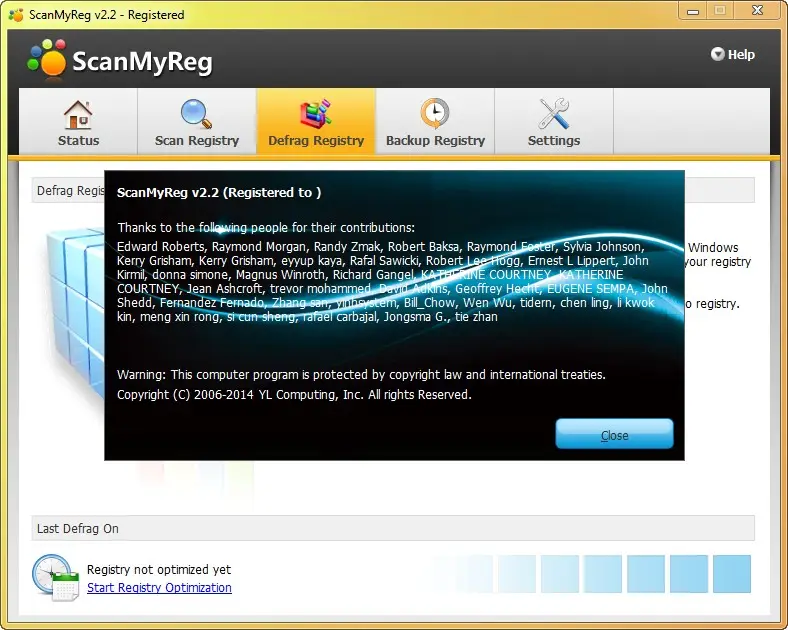This screenshot has height=630, width=788.
Task: Click the Help arrow icon
Action: (717, 54)
